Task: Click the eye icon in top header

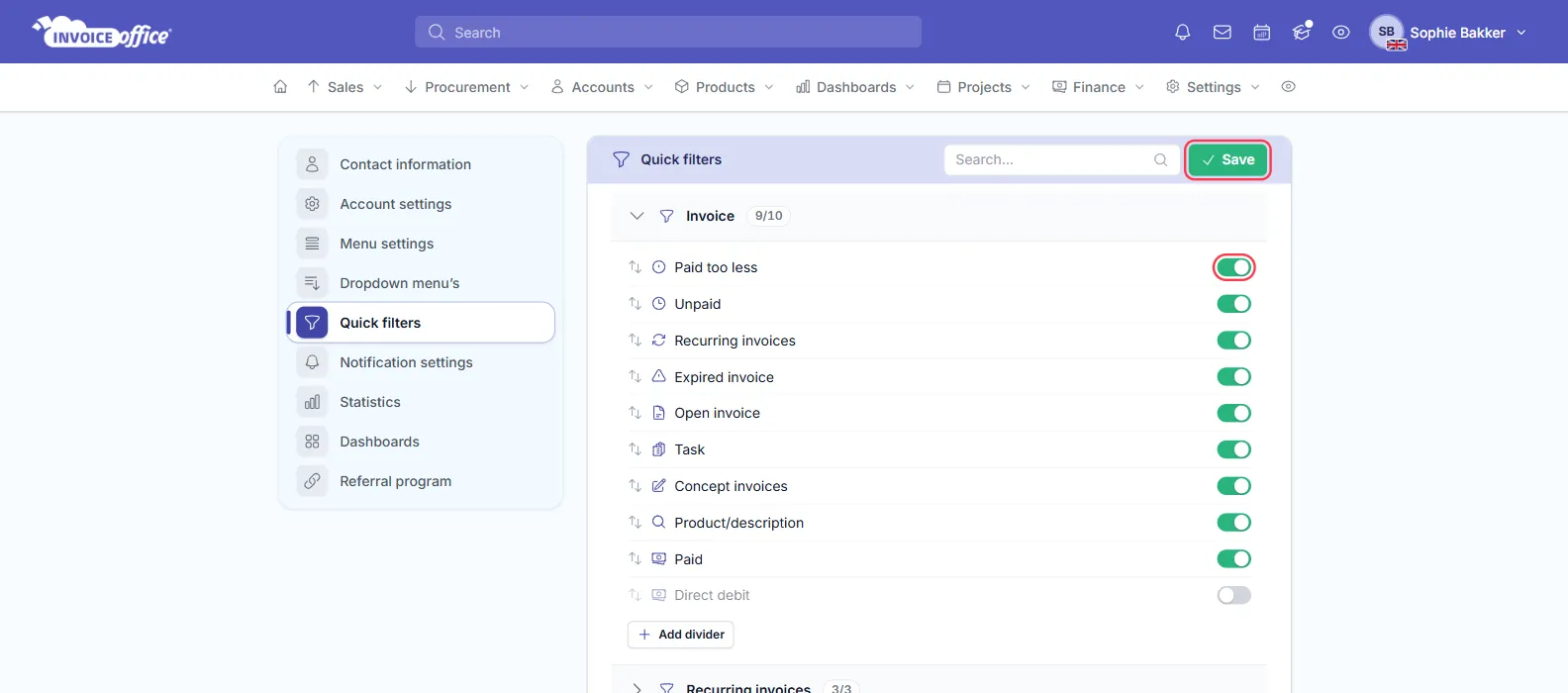Action: pyautogui.click(x=1341, y=33)
